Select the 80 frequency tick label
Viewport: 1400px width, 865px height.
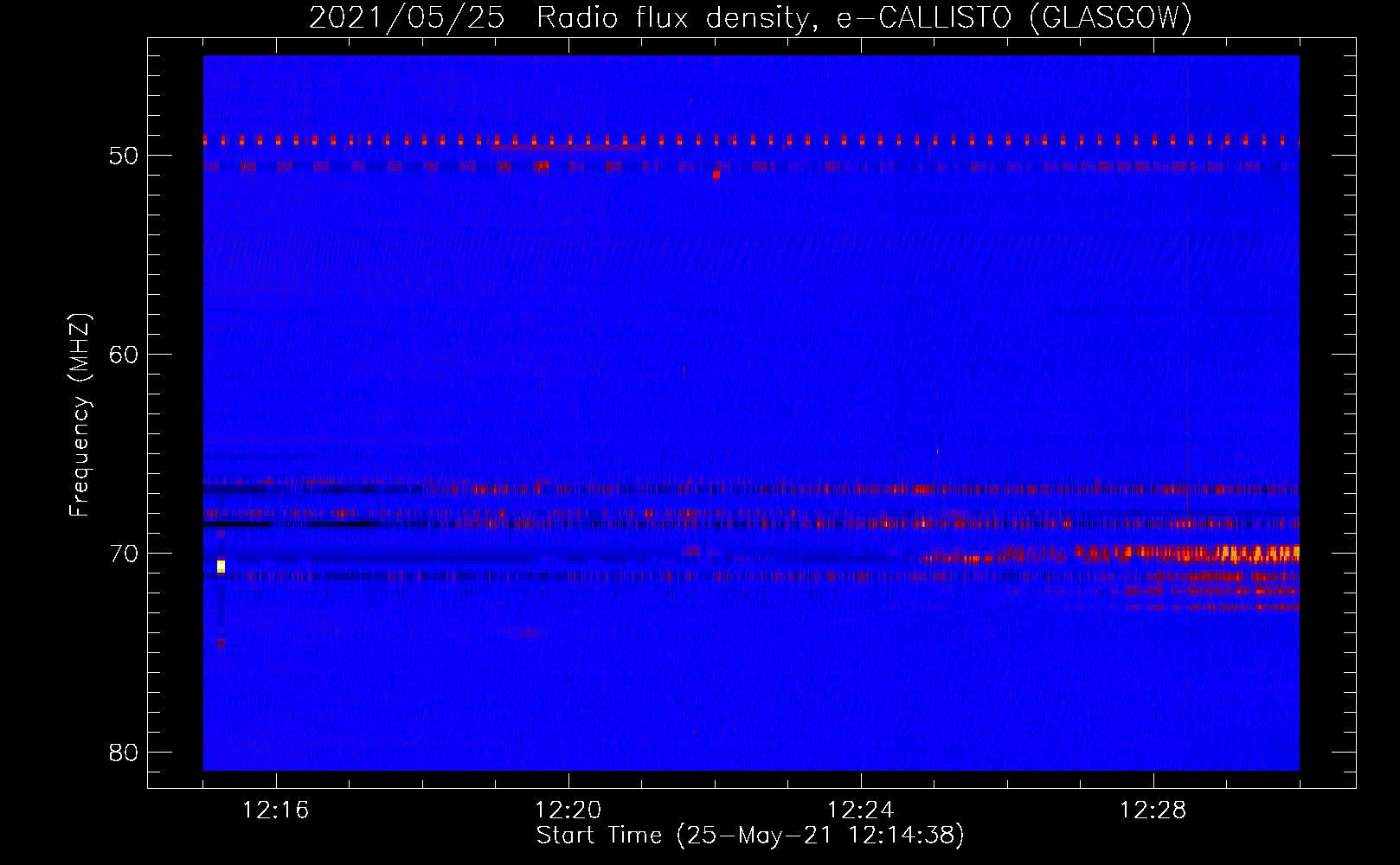(124, 753)
